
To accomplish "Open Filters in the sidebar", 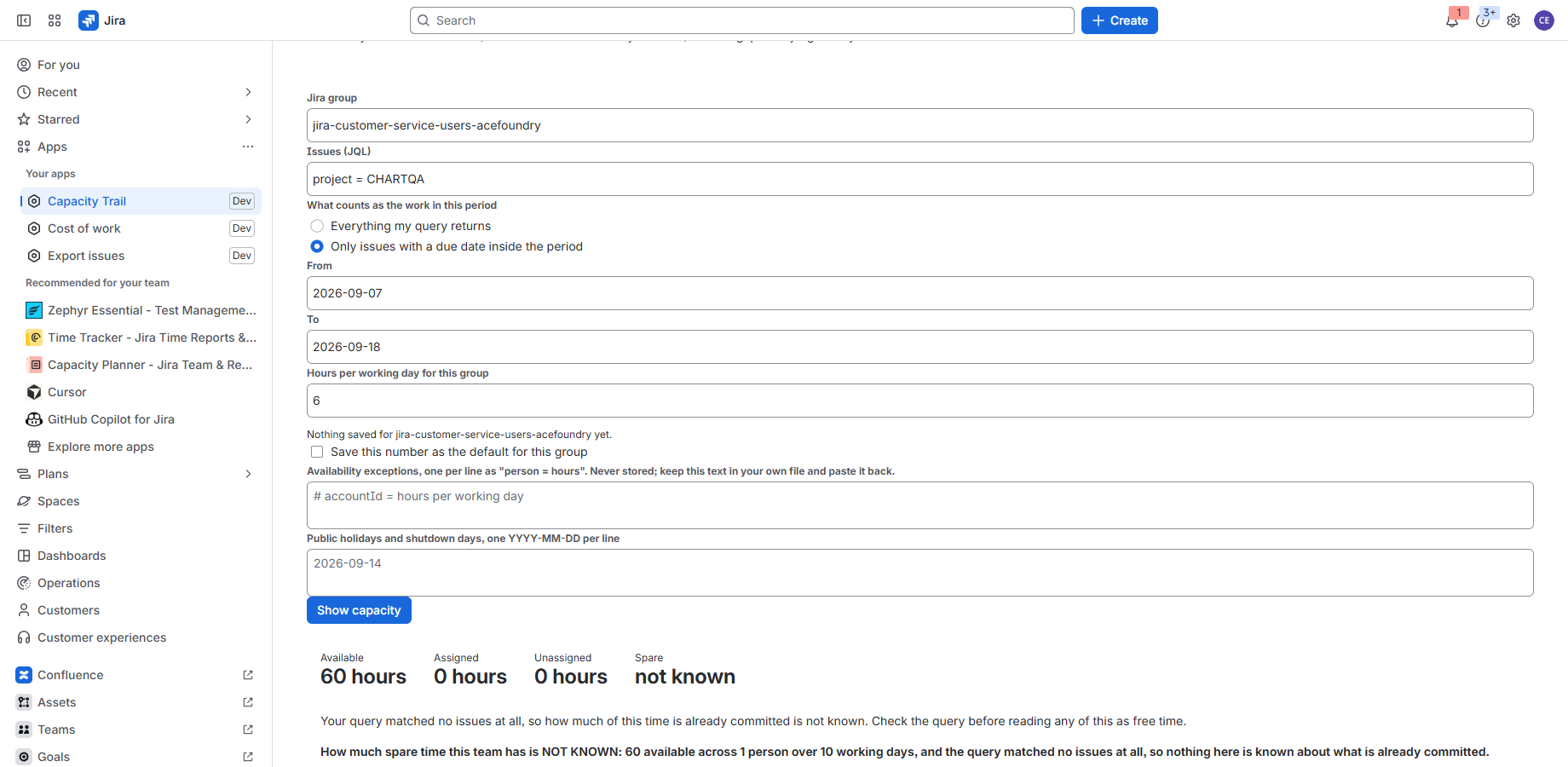I will tap(136, 528).
